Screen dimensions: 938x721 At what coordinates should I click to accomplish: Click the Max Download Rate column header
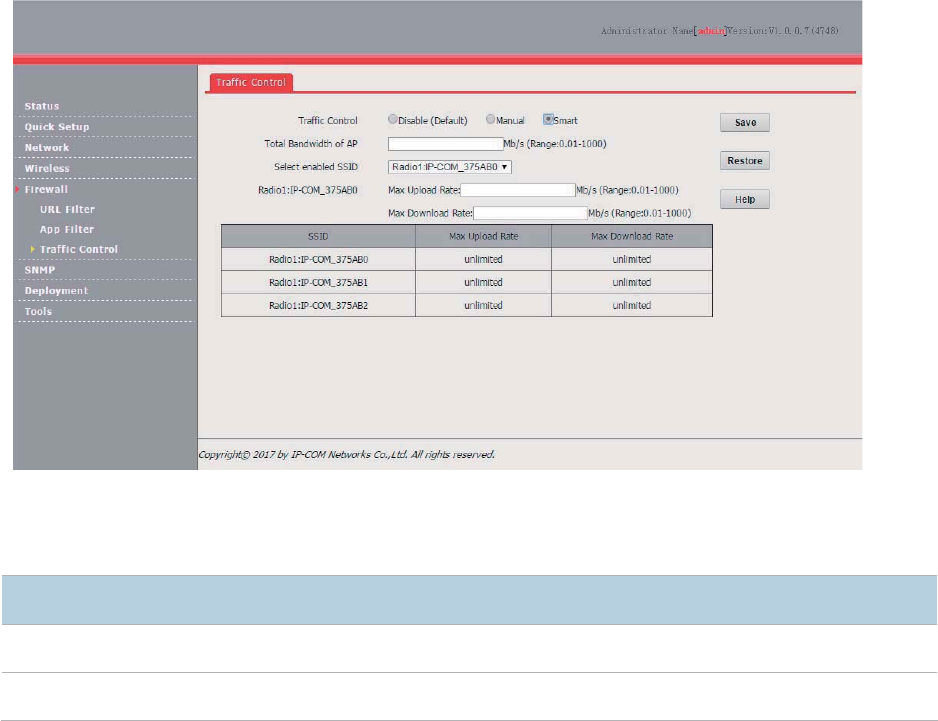point(632,236)
